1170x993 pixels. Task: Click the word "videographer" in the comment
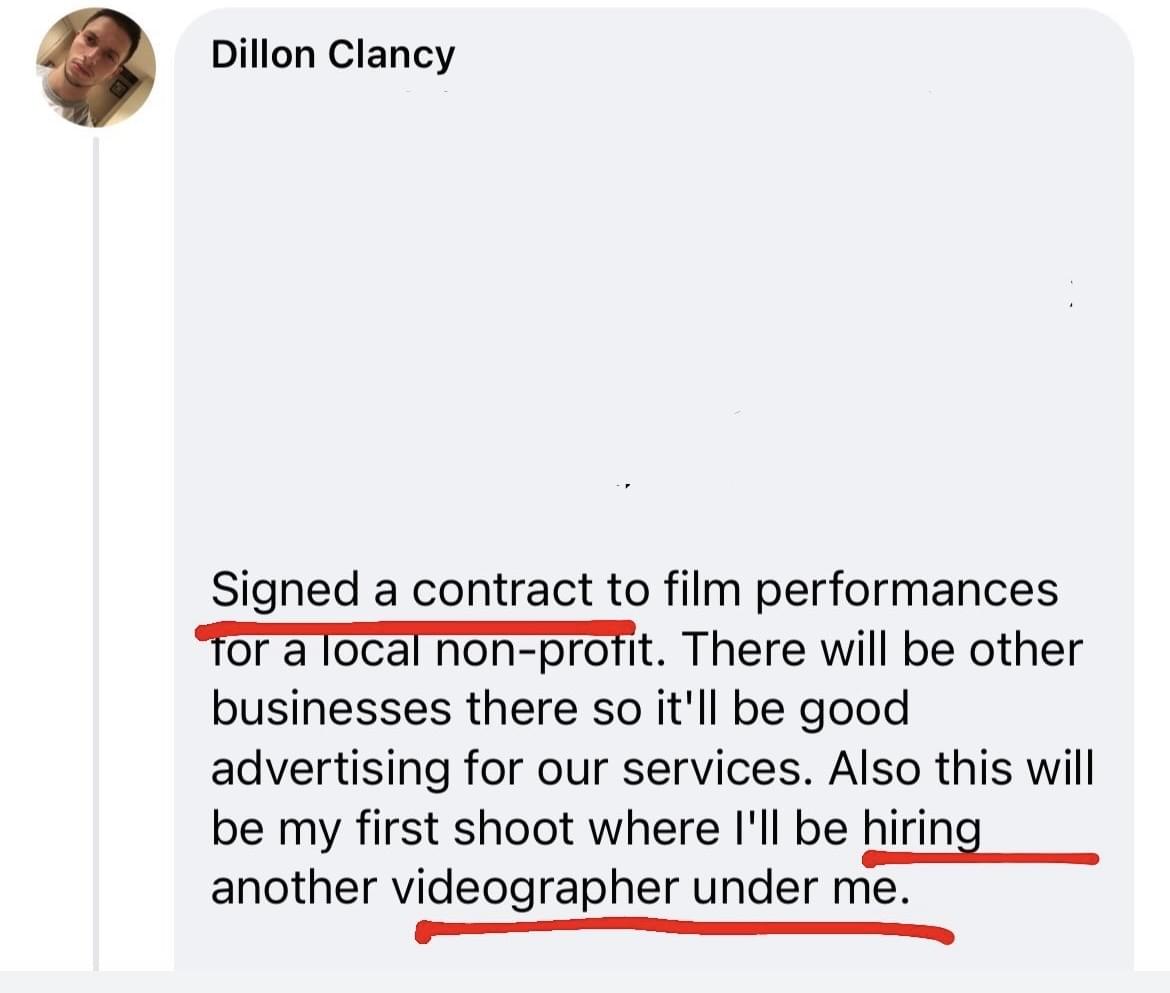[536, 889]
